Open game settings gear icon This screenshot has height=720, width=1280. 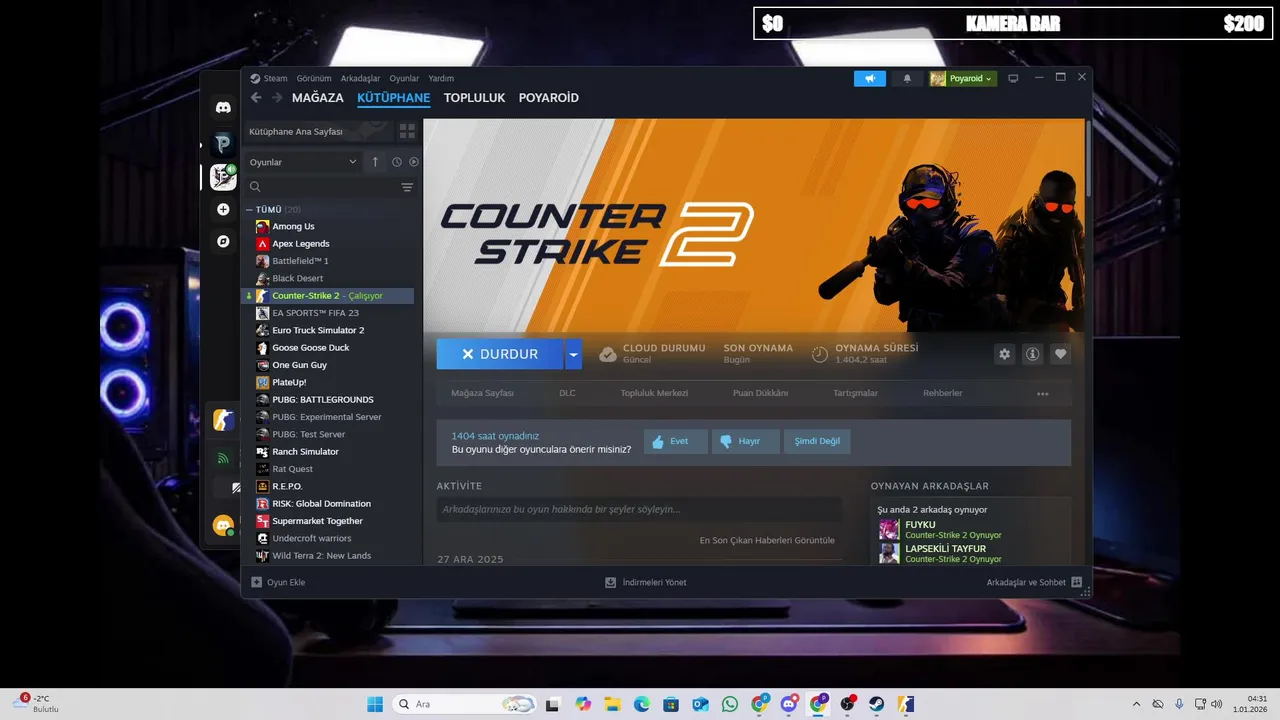point(1005,354)
